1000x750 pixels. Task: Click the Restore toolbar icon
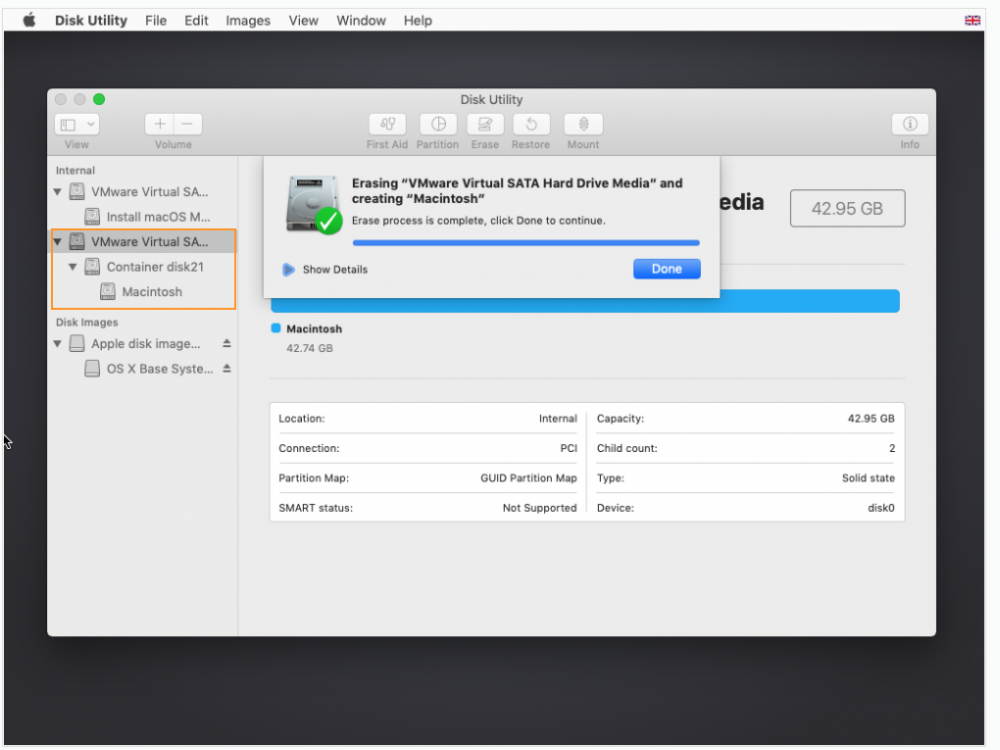(x=531, y=124)
